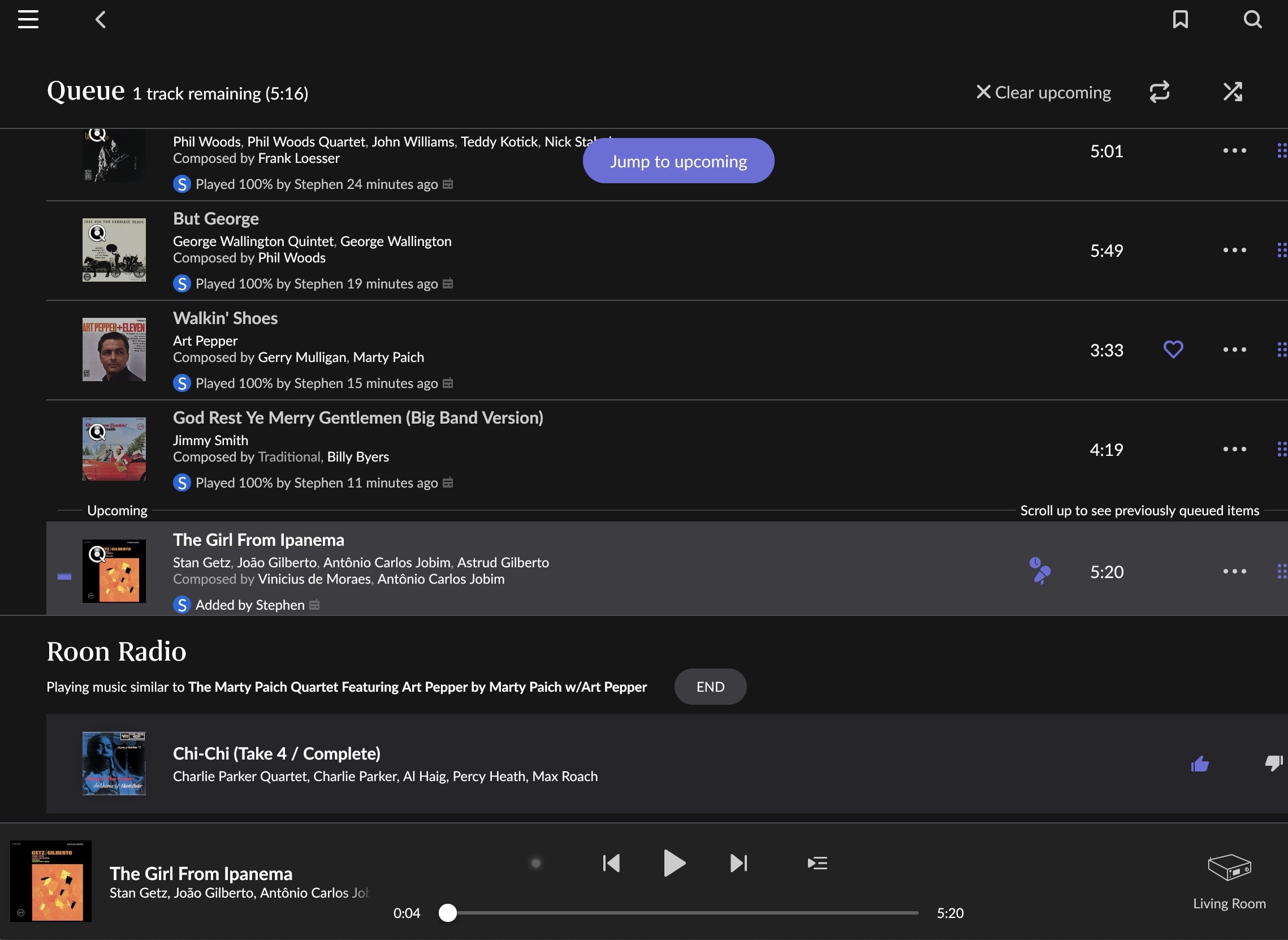Click the playback seek bar
The image size is (1288, 940).
pos(682,913)
